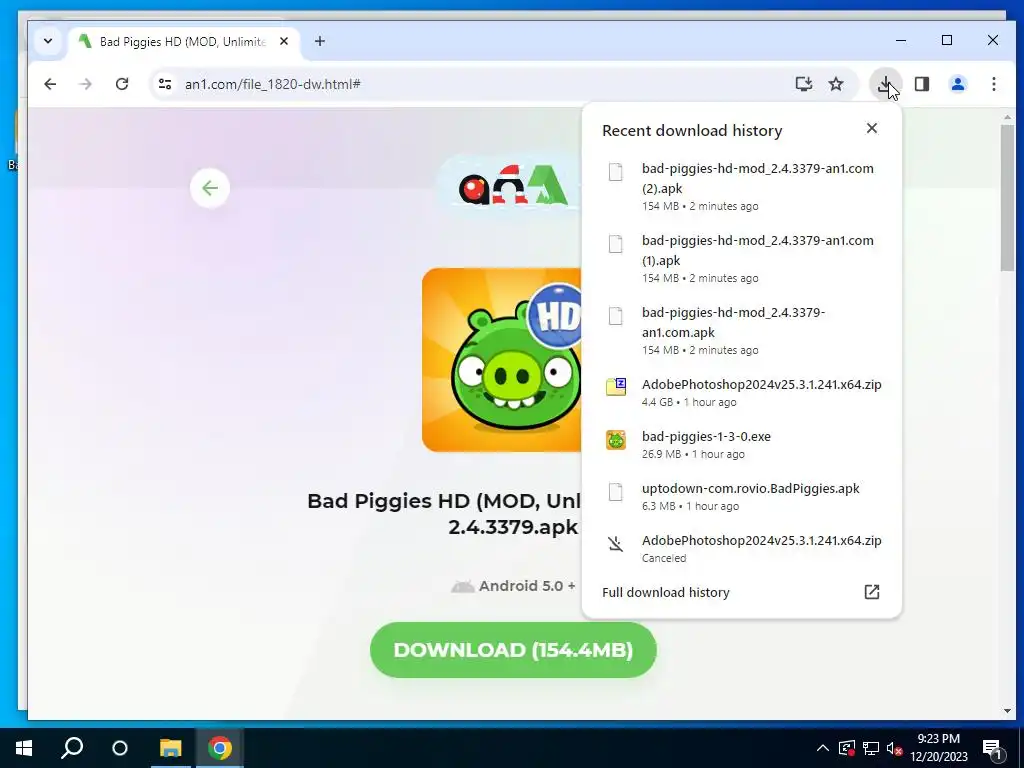This screenshot has height=768, width=1024.
Task: Open File Explorer from the taskbar
Action: [x=170, y=748]
